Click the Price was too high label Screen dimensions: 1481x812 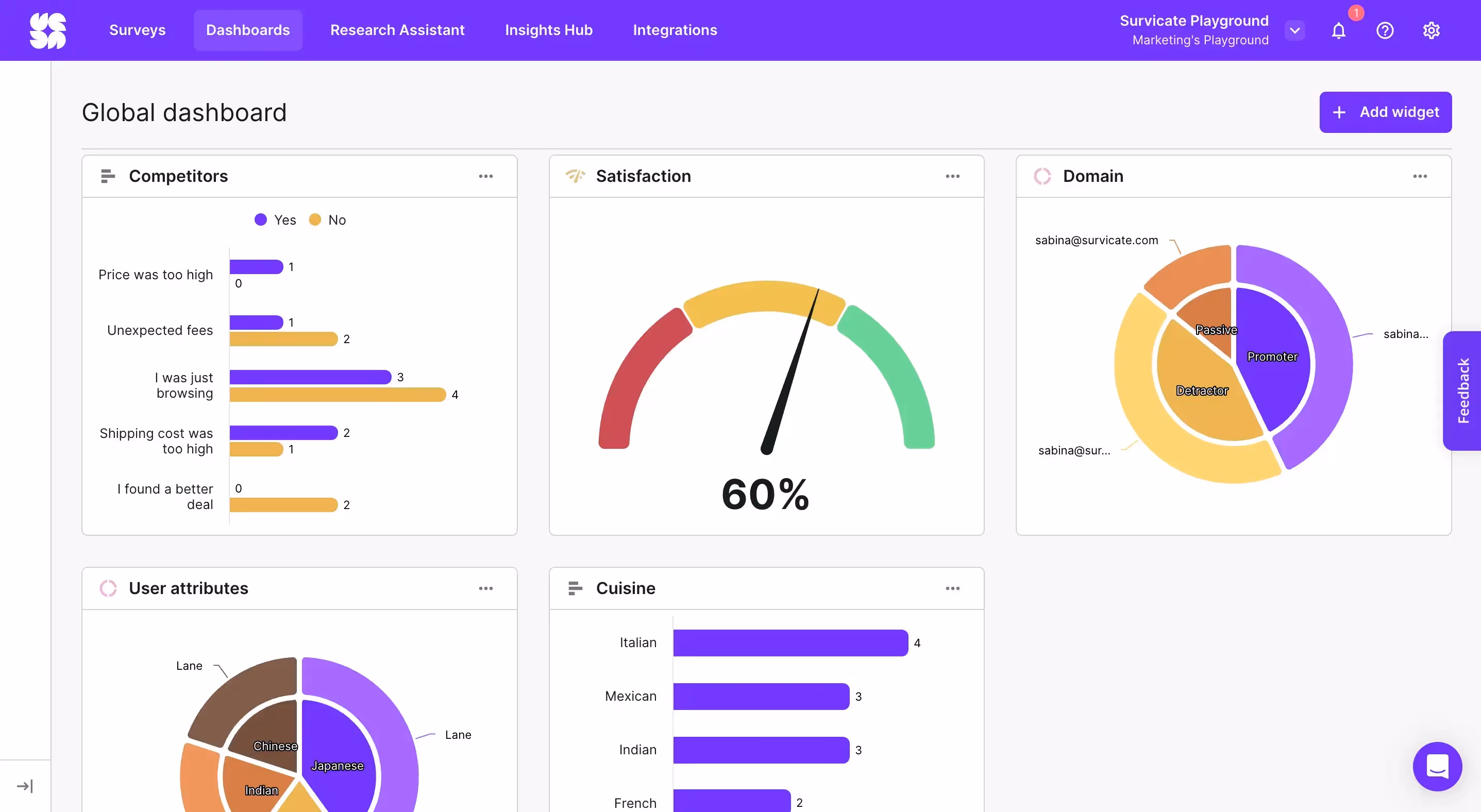155,275
